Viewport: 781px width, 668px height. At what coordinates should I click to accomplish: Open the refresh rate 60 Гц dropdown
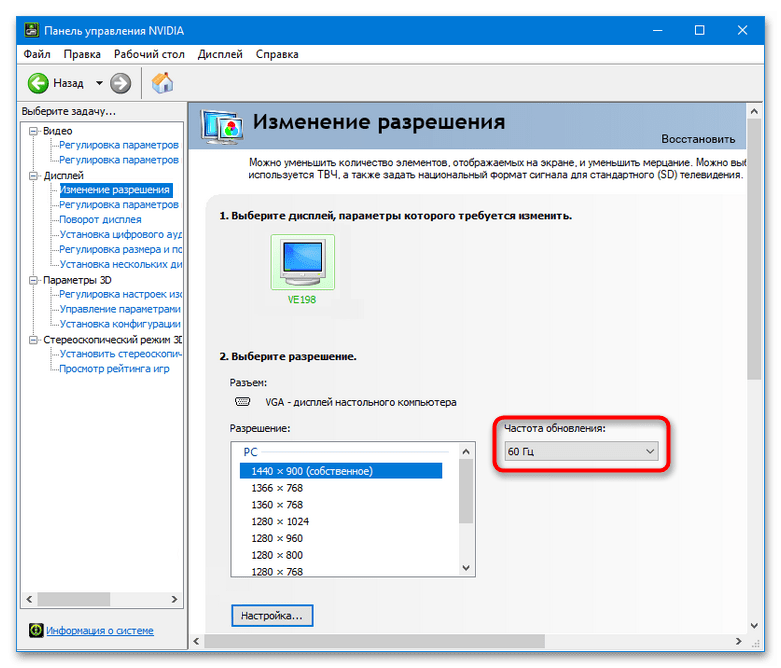pos(581,451)
